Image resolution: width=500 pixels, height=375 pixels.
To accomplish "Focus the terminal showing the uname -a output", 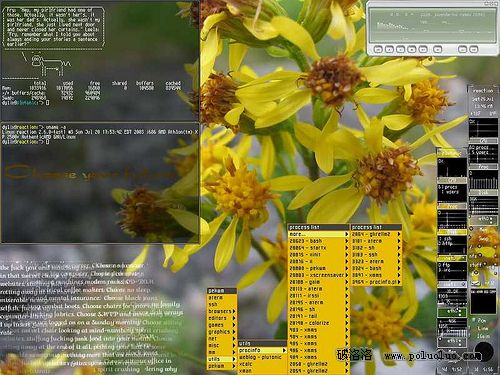I will [x=100, y=183].
